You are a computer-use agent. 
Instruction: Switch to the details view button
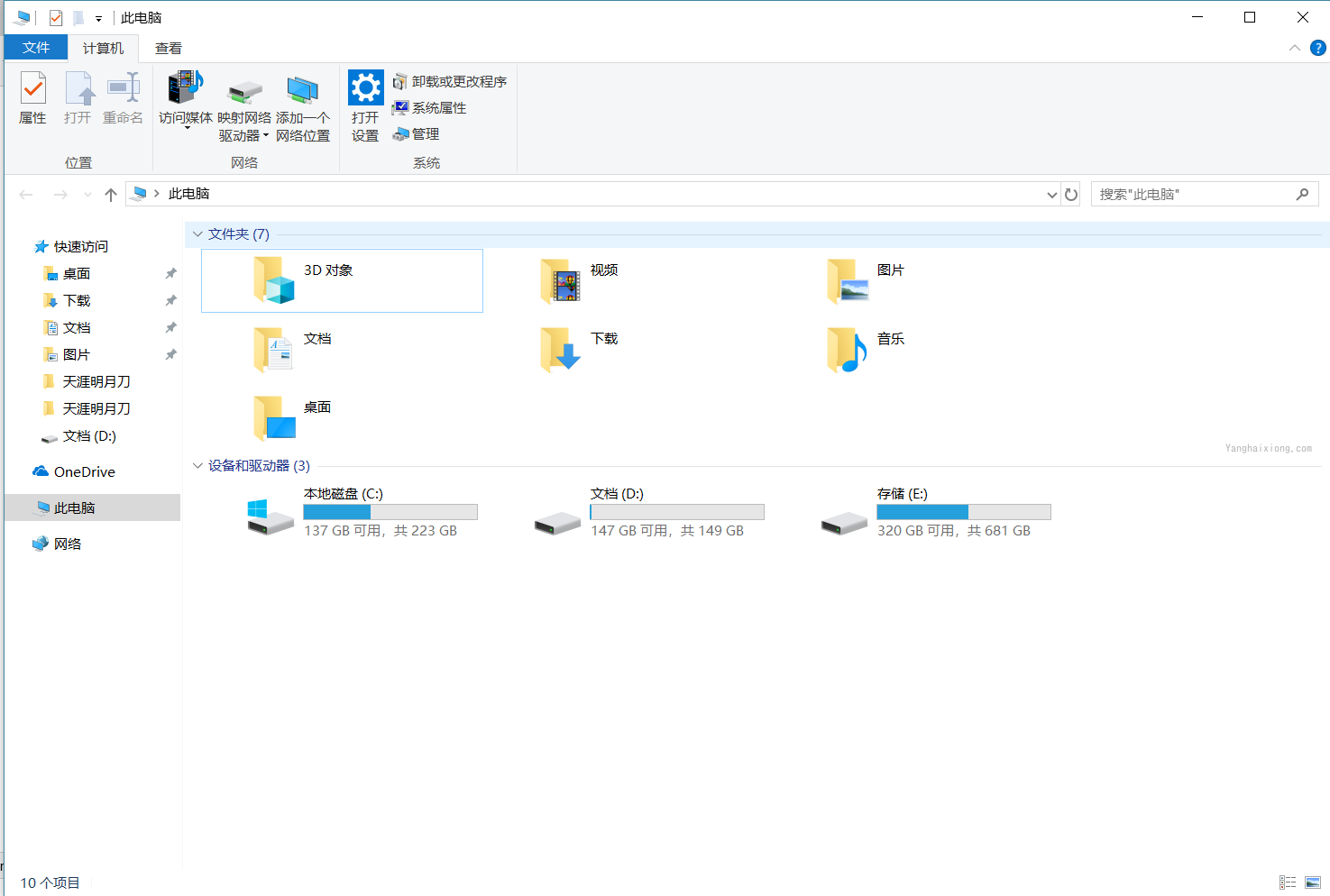(x=1288, y=882)
